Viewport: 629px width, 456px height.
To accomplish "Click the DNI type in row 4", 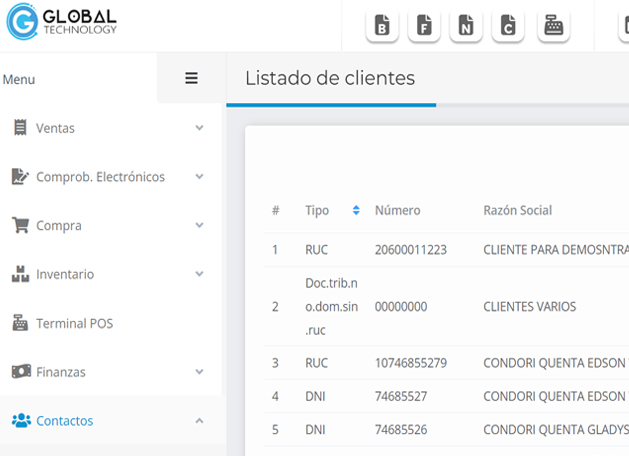I will click(x=315, y=396).
